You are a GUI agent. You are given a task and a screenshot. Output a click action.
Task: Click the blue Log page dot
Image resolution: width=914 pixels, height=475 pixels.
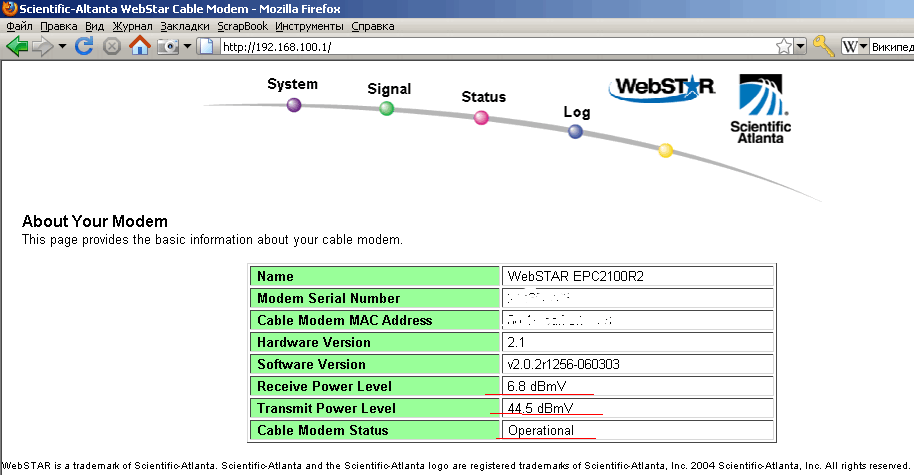coord(575,131)
